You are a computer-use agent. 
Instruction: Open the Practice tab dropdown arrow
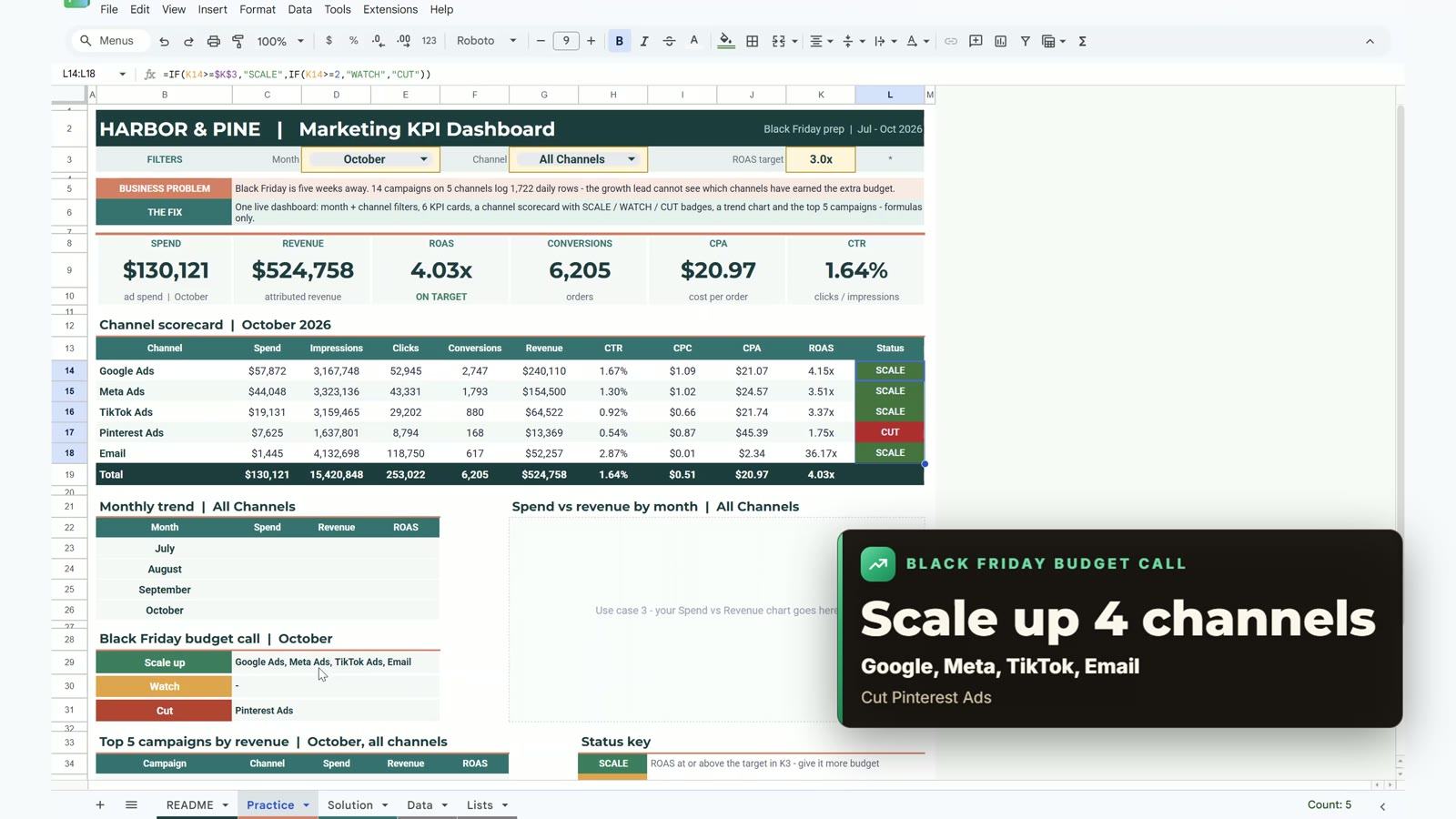coord(306,805)
